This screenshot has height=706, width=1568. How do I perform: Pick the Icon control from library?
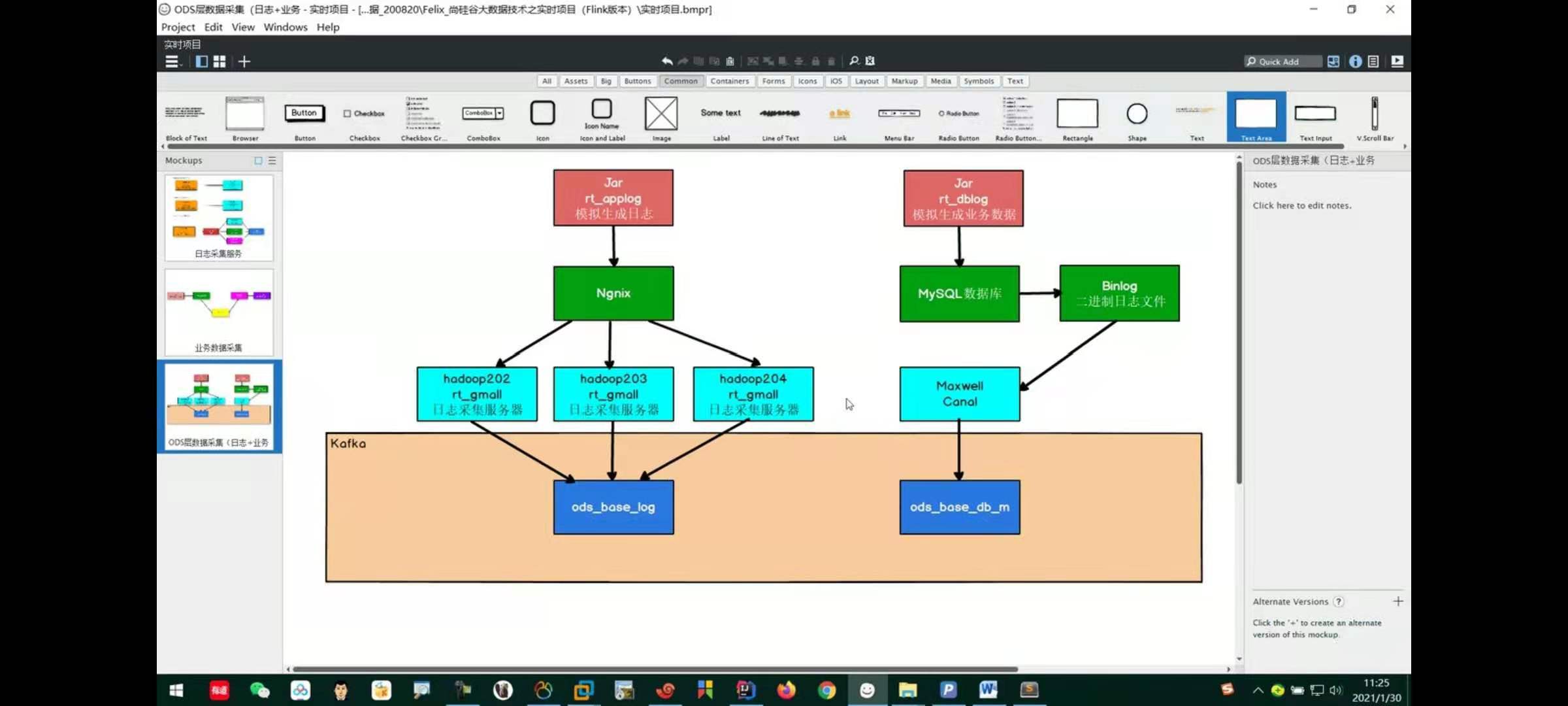click(543, 118)
